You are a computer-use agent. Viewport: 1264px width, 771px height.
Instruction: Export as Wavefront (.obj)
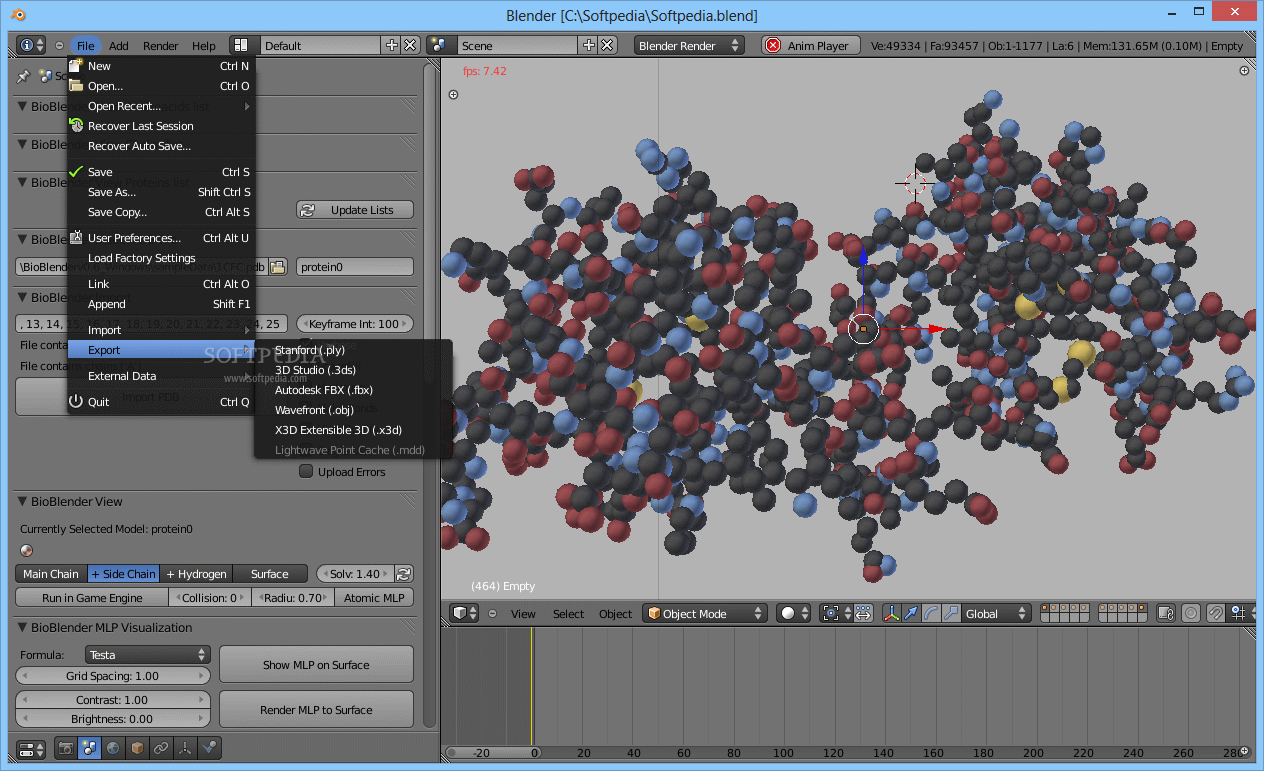pyautogui.click(x=353, y=410)
